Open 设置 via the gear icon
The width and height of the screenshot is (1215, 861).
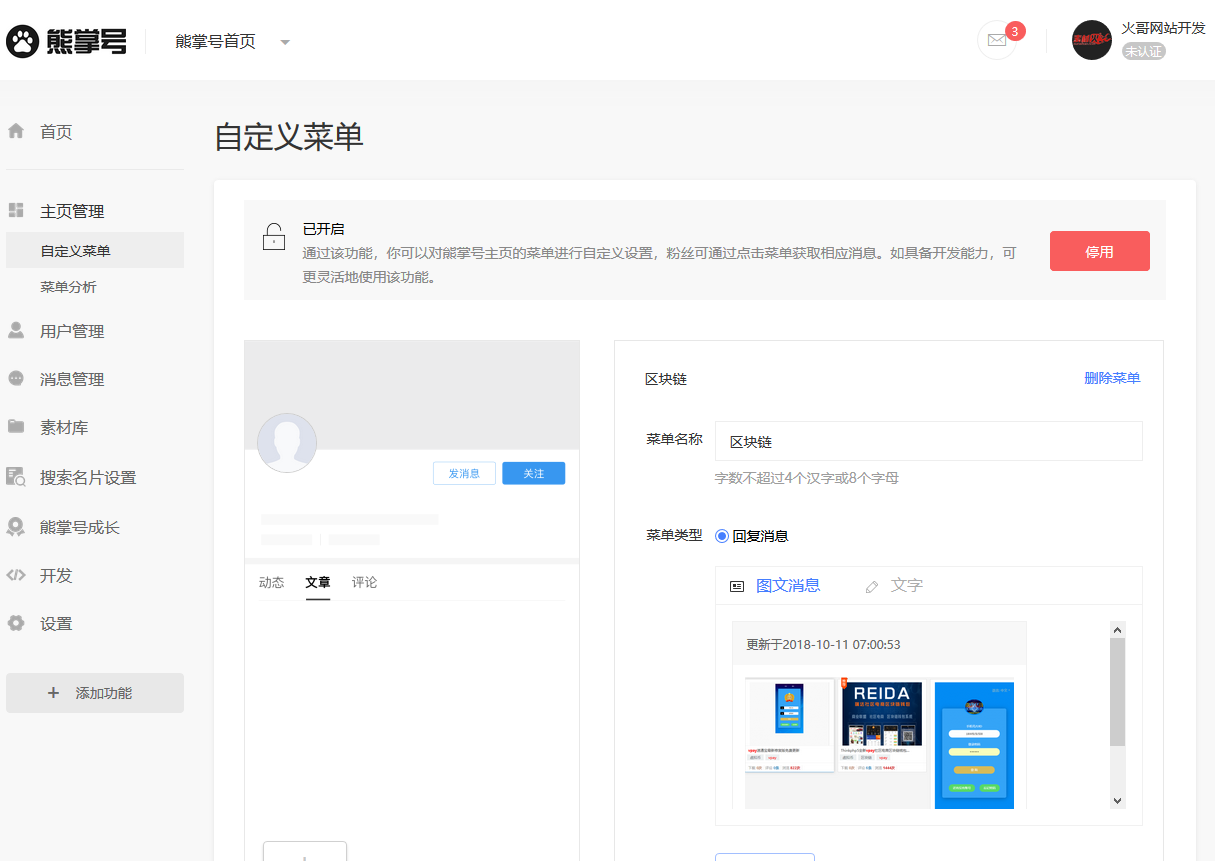point(16,623)
